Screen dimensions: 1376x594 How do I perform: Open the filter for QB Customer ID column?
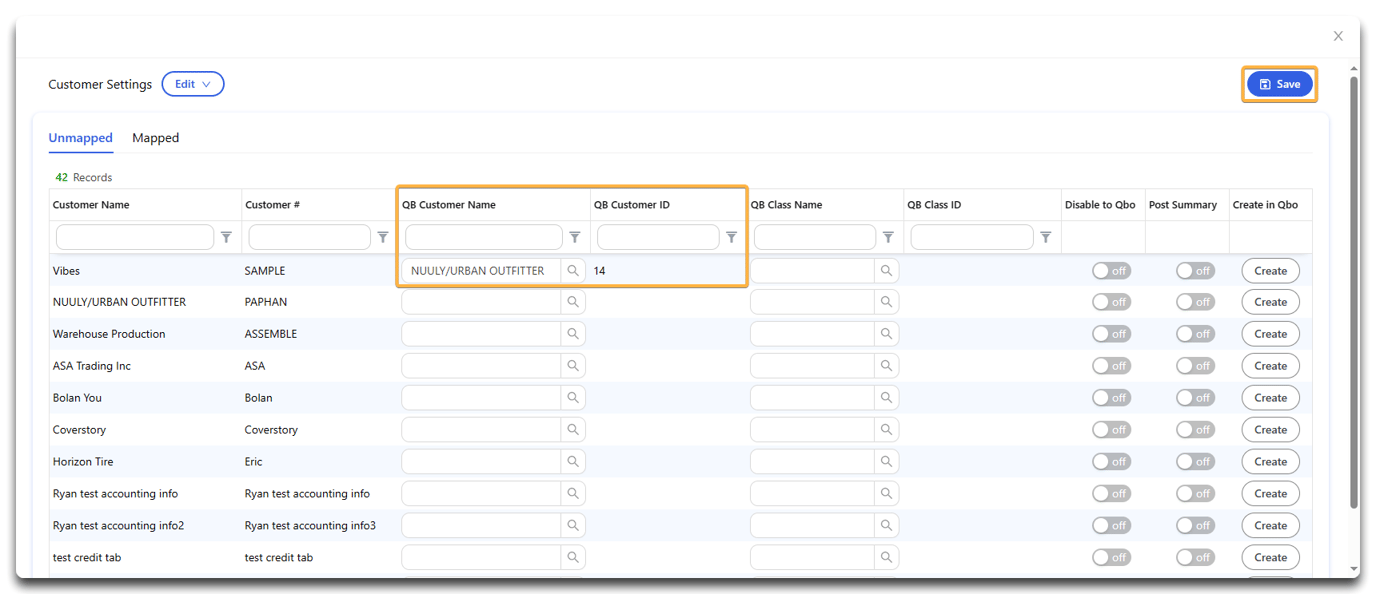pos(731,237)
